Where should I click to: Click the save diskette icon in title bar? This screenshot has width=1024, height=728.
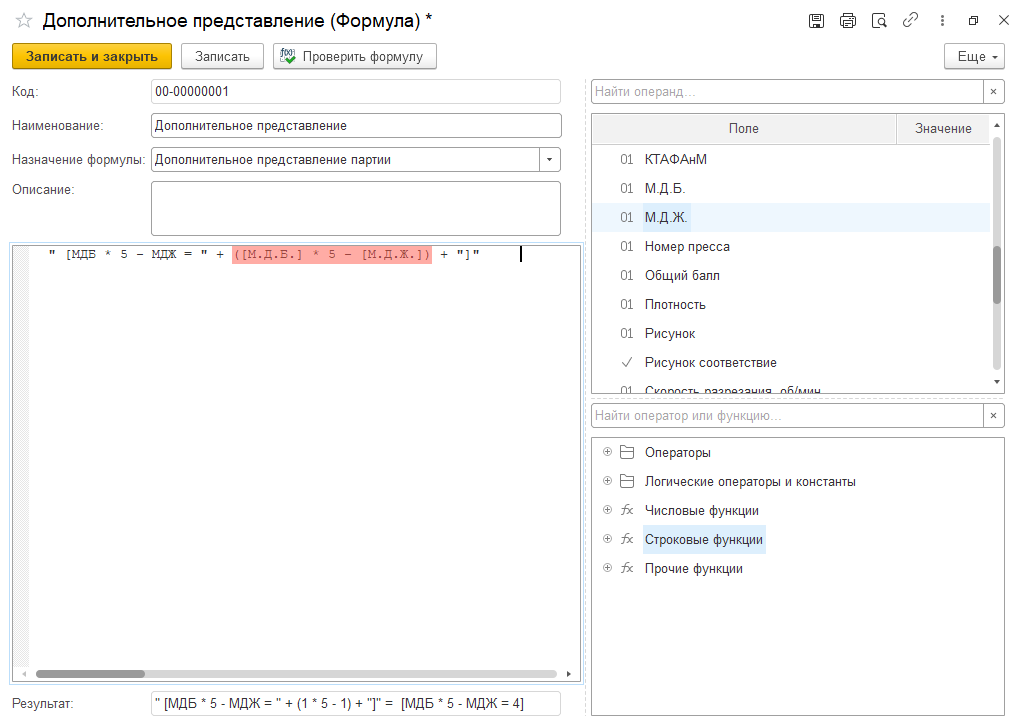[816, 21]
